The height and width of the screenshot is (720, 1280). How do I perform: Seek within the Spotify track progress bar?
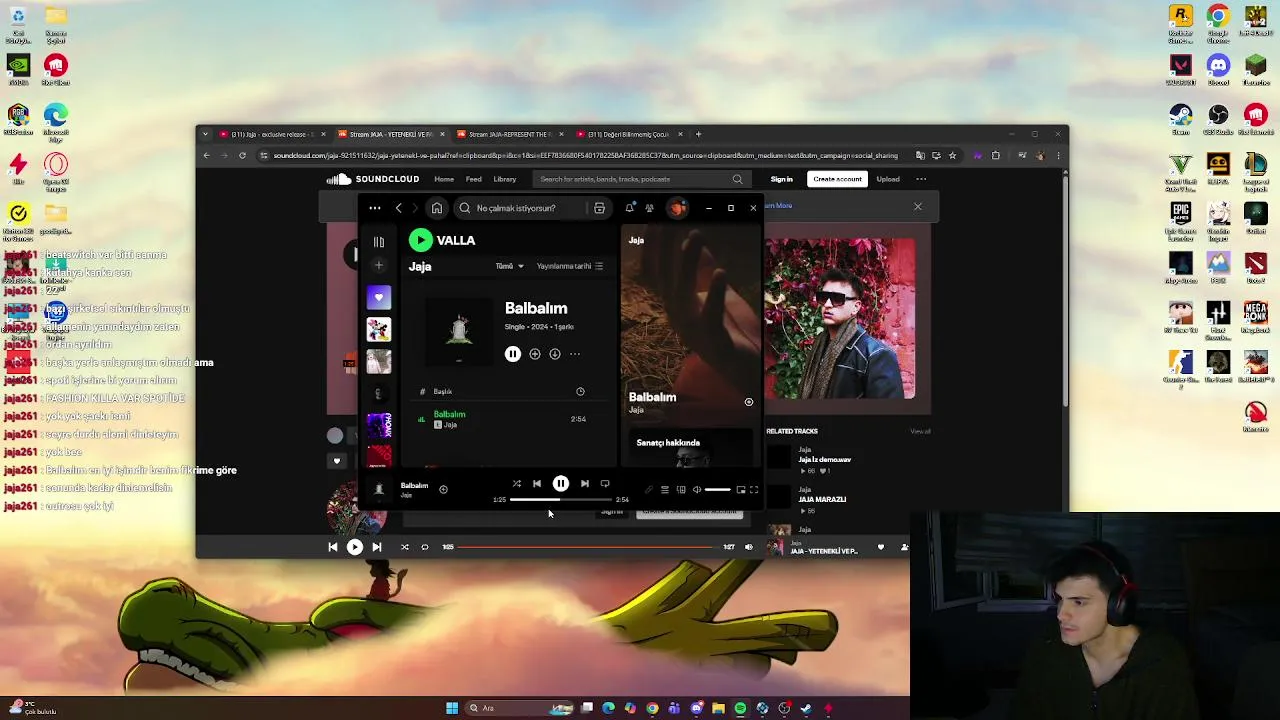(x=560, y=499)
